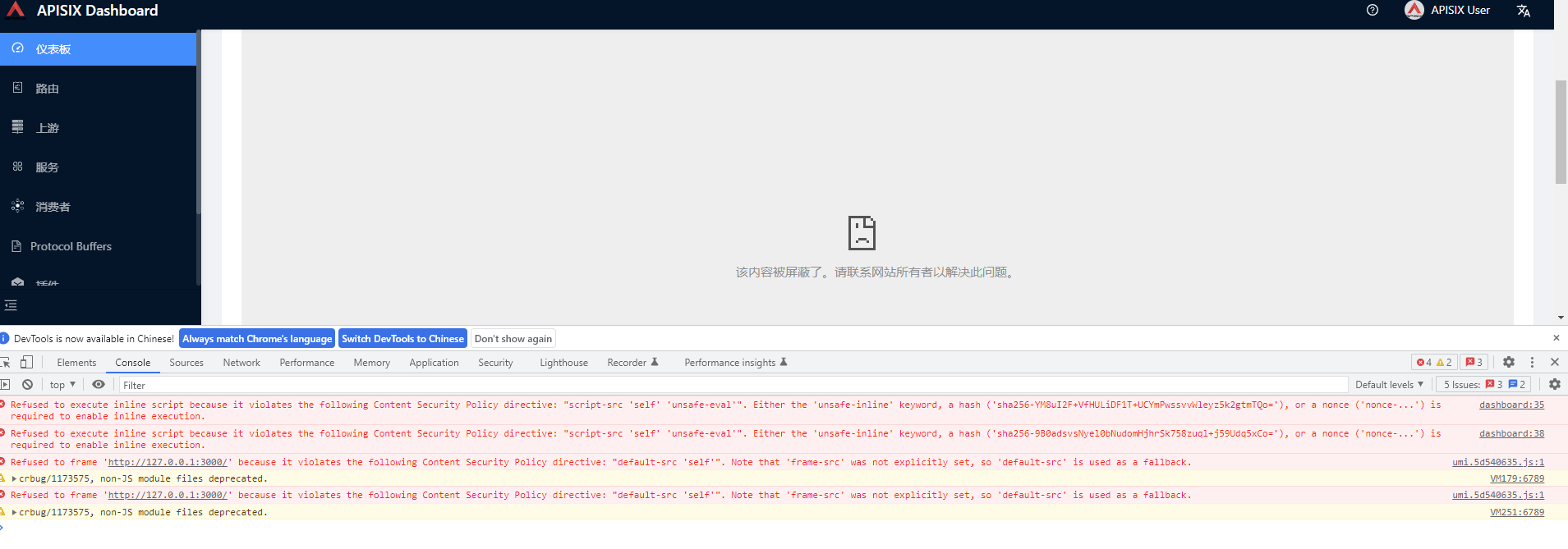
Task: Click Switch DevTools to Chinese button
Action: click(402, 338)
